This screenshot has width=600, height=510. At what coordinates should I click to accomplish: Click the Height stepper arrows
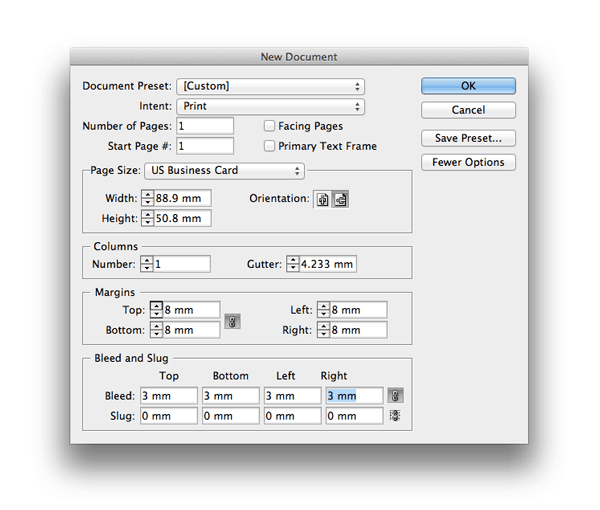pos(148,218)
